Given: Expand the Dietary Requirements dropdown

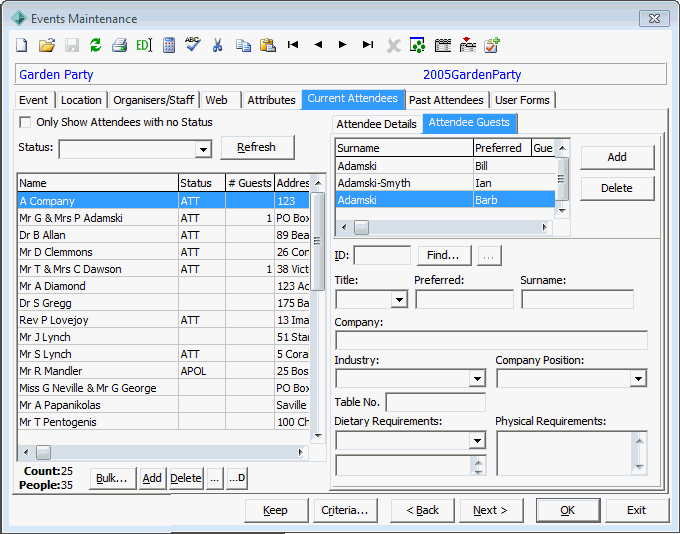Looking at the screenshot, I should pyautogui.click(x=477, y=441).
